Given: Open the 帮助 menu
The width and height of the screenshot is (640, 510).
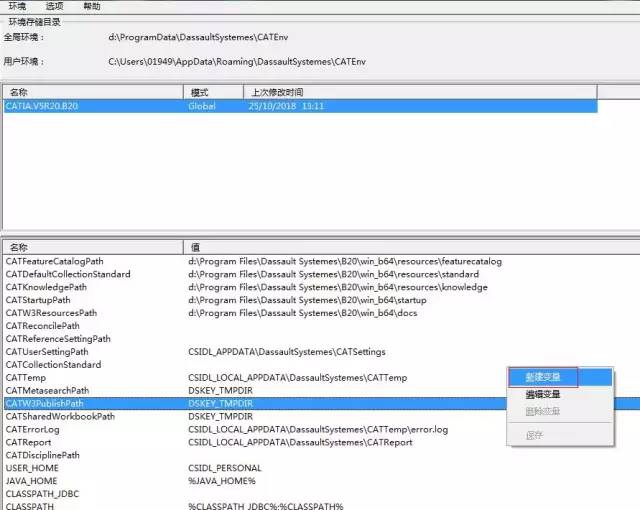Looking at the screenshot, I should pos(91,6).
